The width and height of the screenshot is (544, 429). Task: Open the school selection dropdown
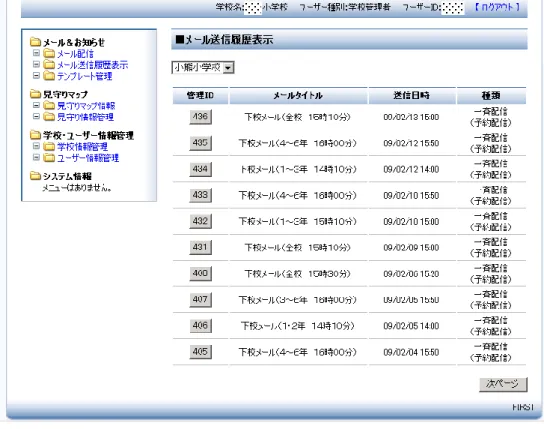[203, 68]
